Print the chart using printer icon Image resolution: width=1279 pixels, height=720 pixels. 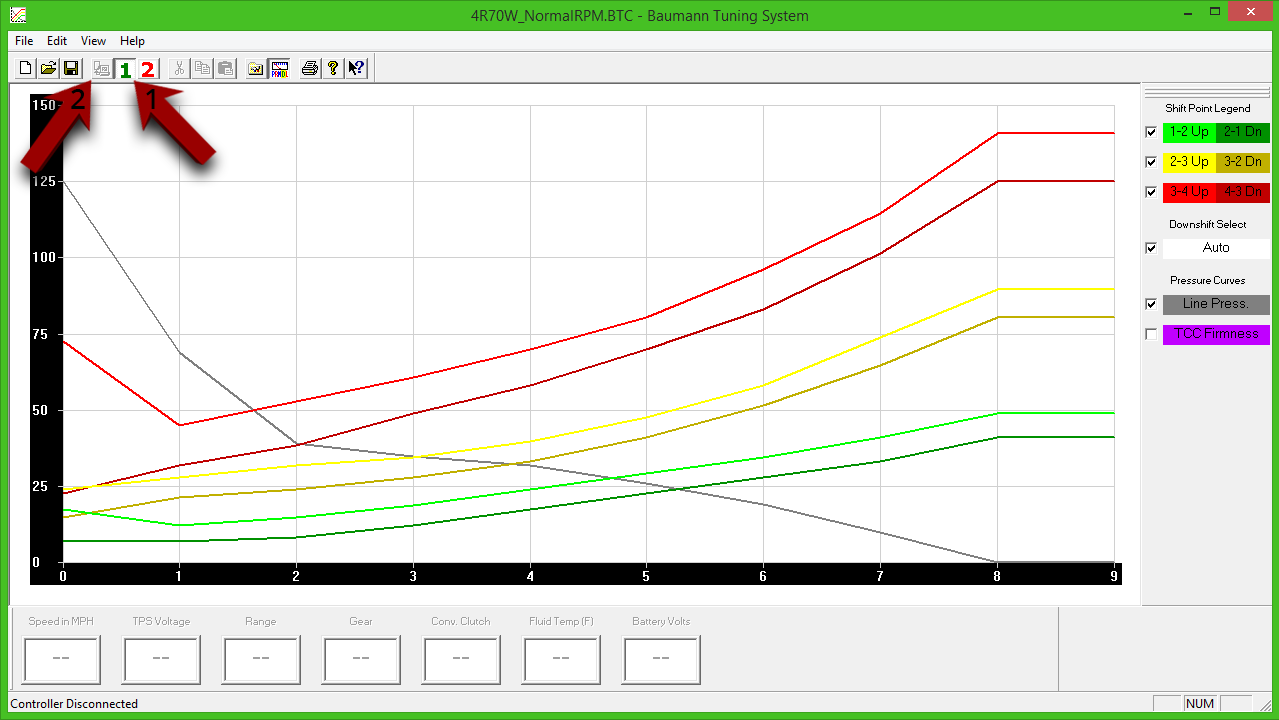310,68
